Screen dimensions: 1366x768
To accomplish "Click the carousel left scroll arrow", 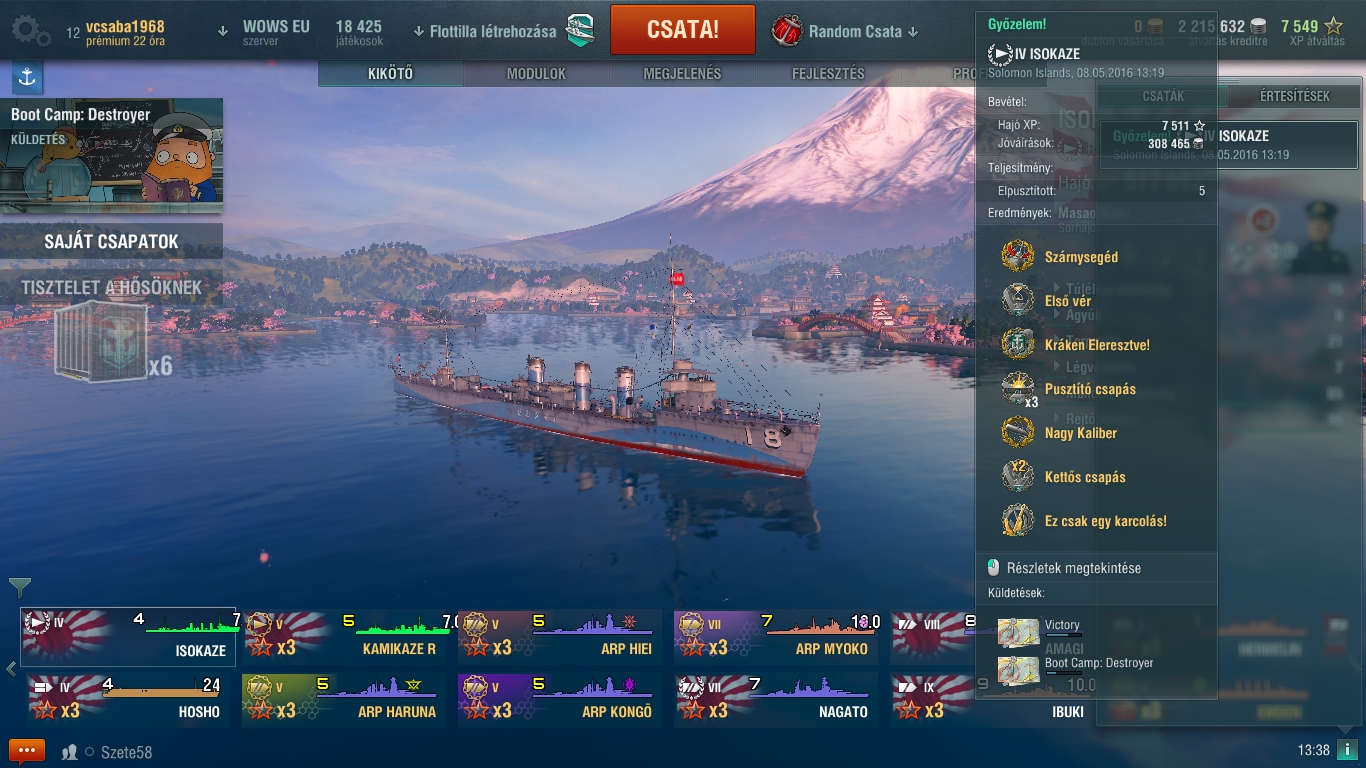I will click(11, 668).
